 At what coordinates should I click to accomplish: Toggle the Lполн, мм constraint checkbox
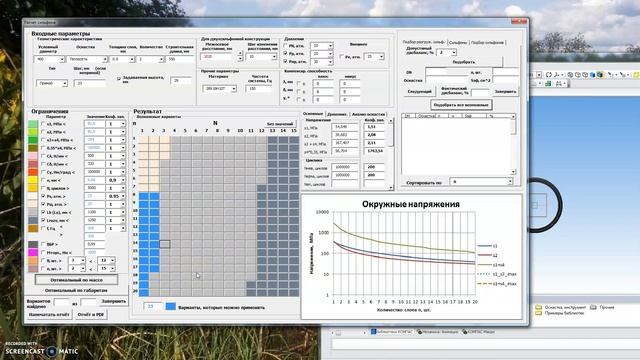click(43, 220)
